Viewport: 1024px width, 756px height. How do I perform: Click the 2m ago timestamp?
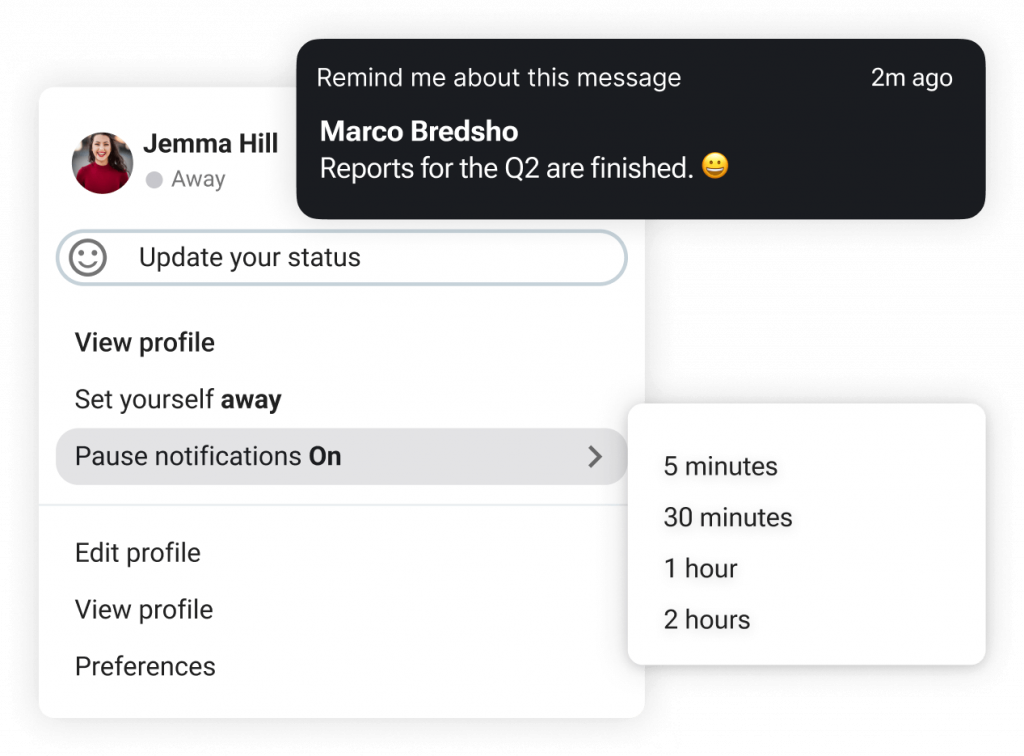coord(912,78)
